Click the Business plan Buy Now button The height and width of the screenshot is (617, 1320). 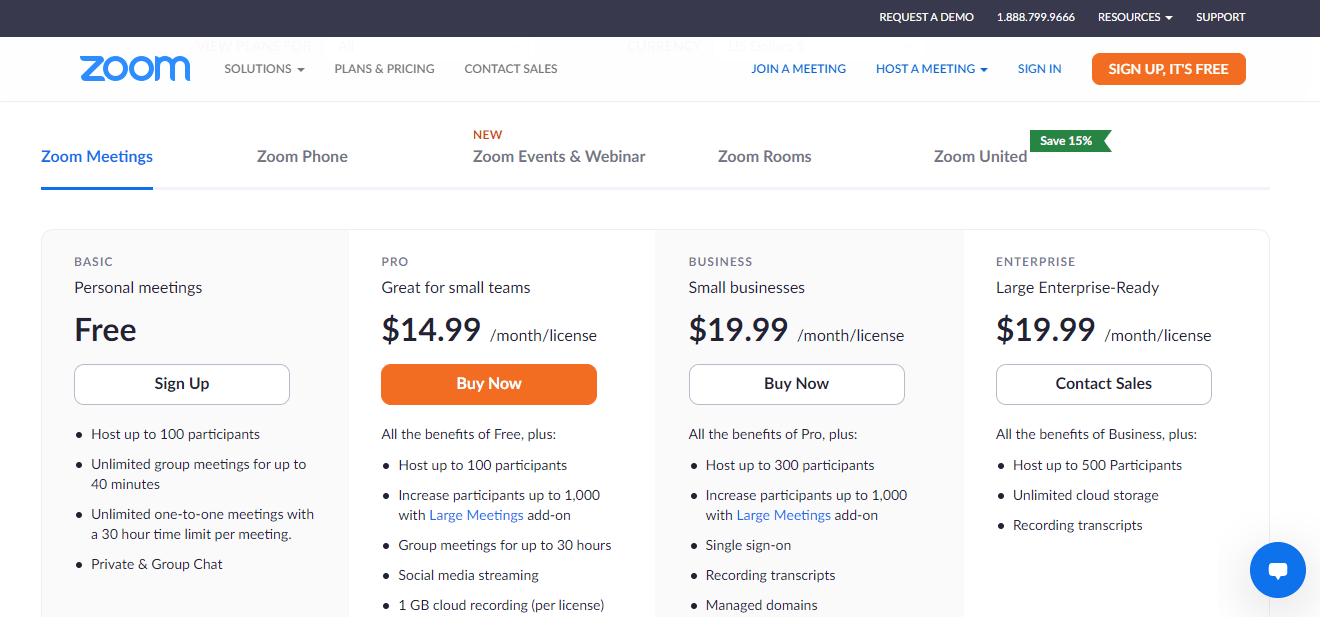point(796,384)
